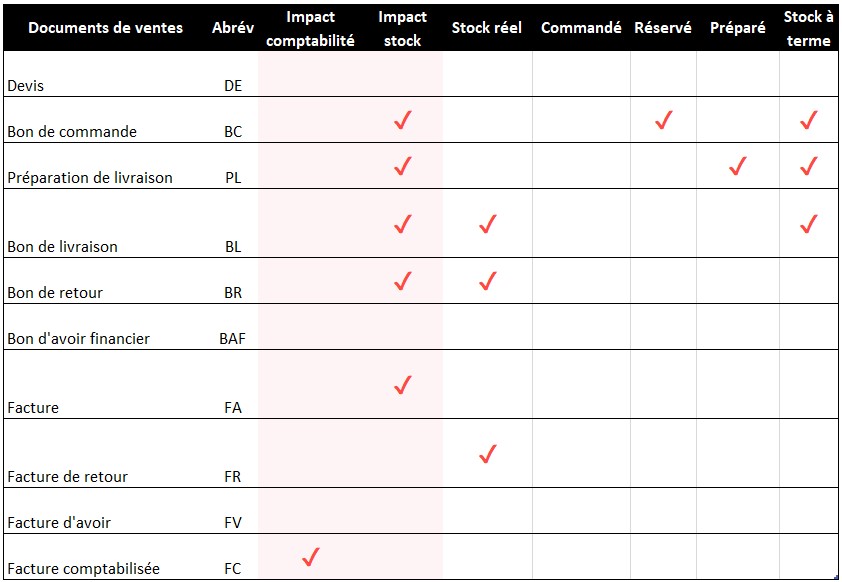Click the Impact stock checkmark for Bon de commande
Viewport: 842px width, 582px height.
point(403,121)
